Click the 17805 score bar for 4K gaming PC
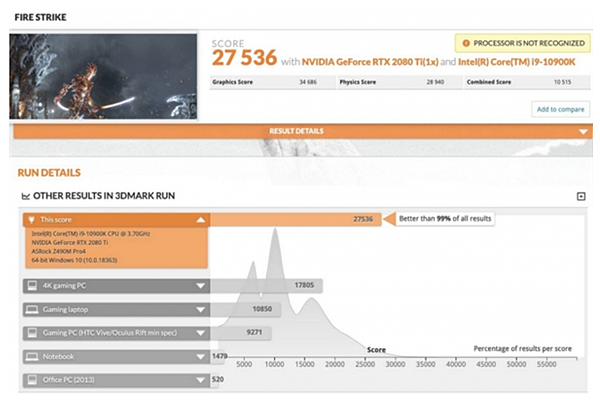The height and width of the screenshot is (409, 600). [266, 285]
